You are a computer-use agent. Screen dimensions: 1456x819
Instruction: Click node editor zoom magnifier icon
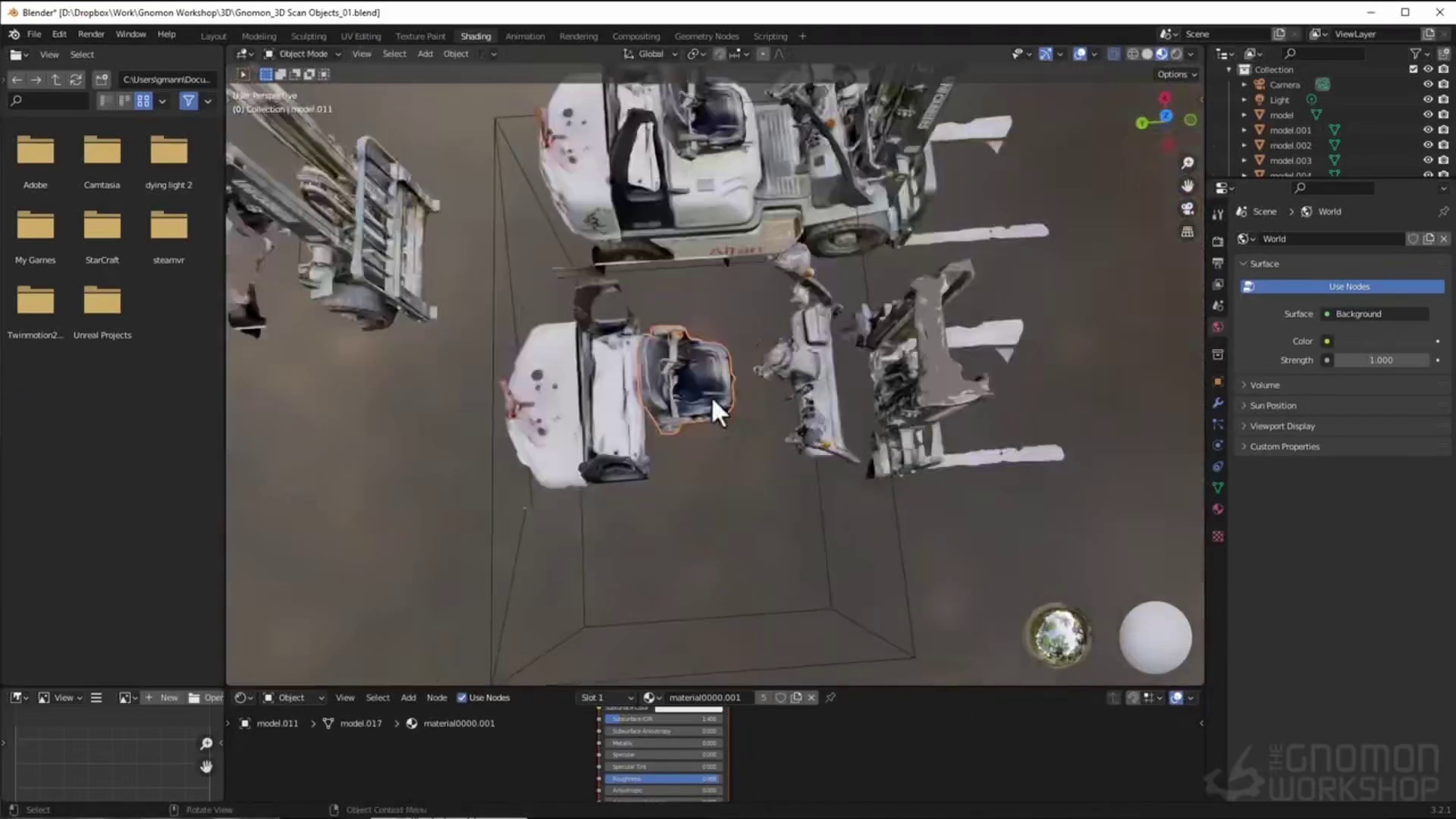(206, 744)
